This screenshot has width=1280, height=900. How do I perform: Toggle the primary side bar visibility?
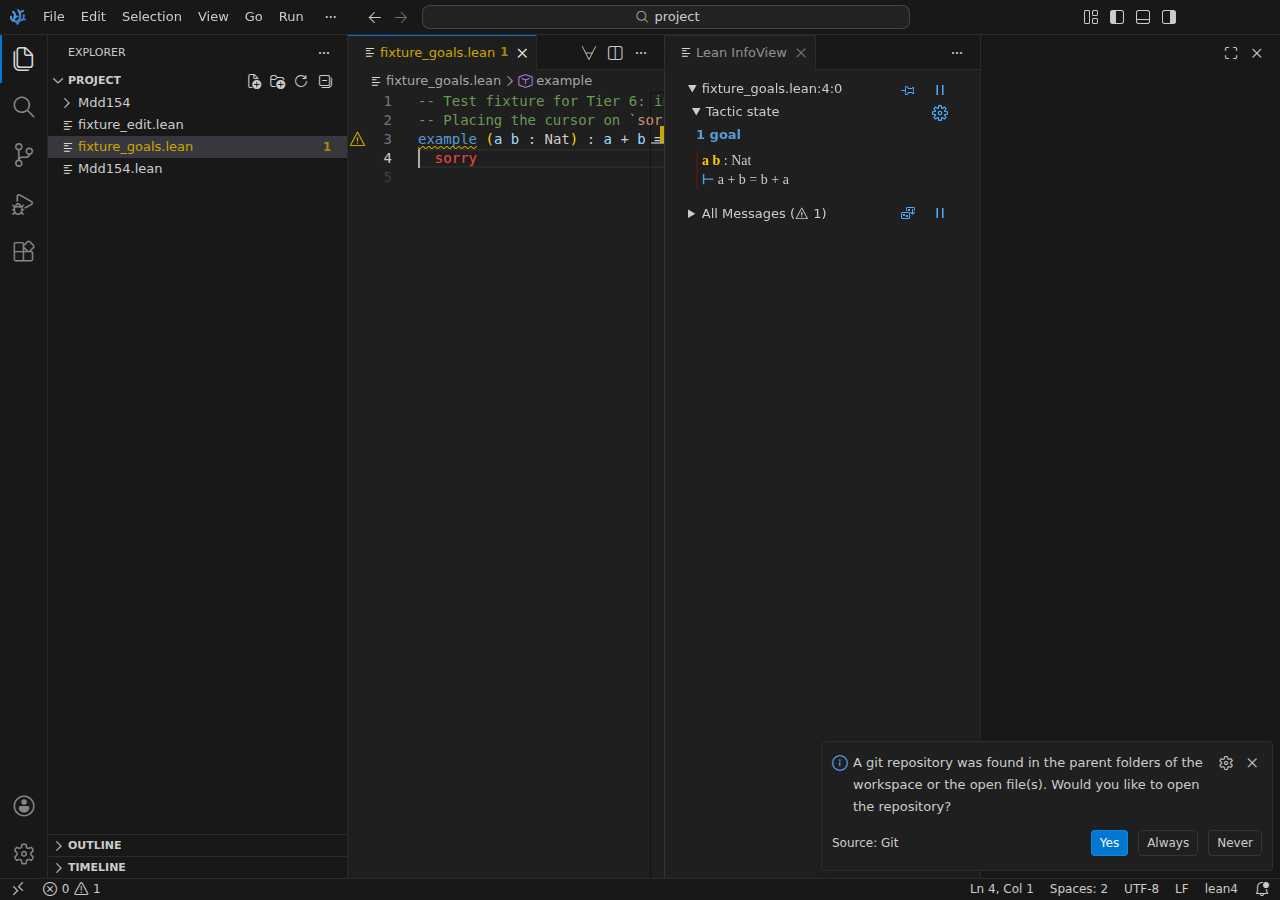click(x=1117, y=17)
